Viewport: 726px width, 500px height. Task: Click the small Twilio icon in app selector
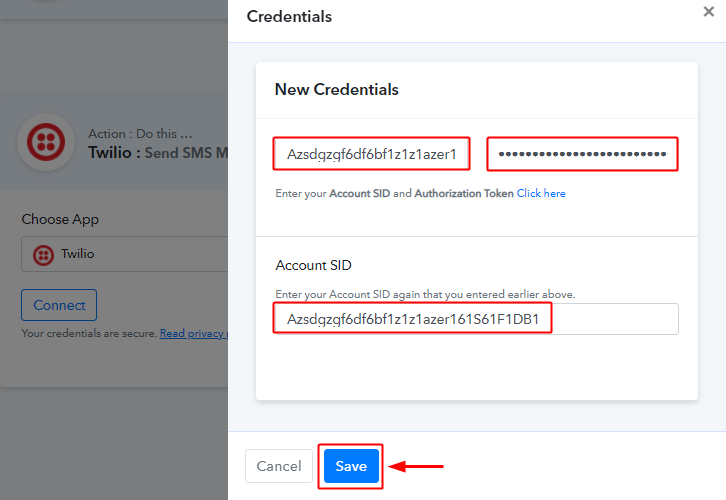point(44,255)
